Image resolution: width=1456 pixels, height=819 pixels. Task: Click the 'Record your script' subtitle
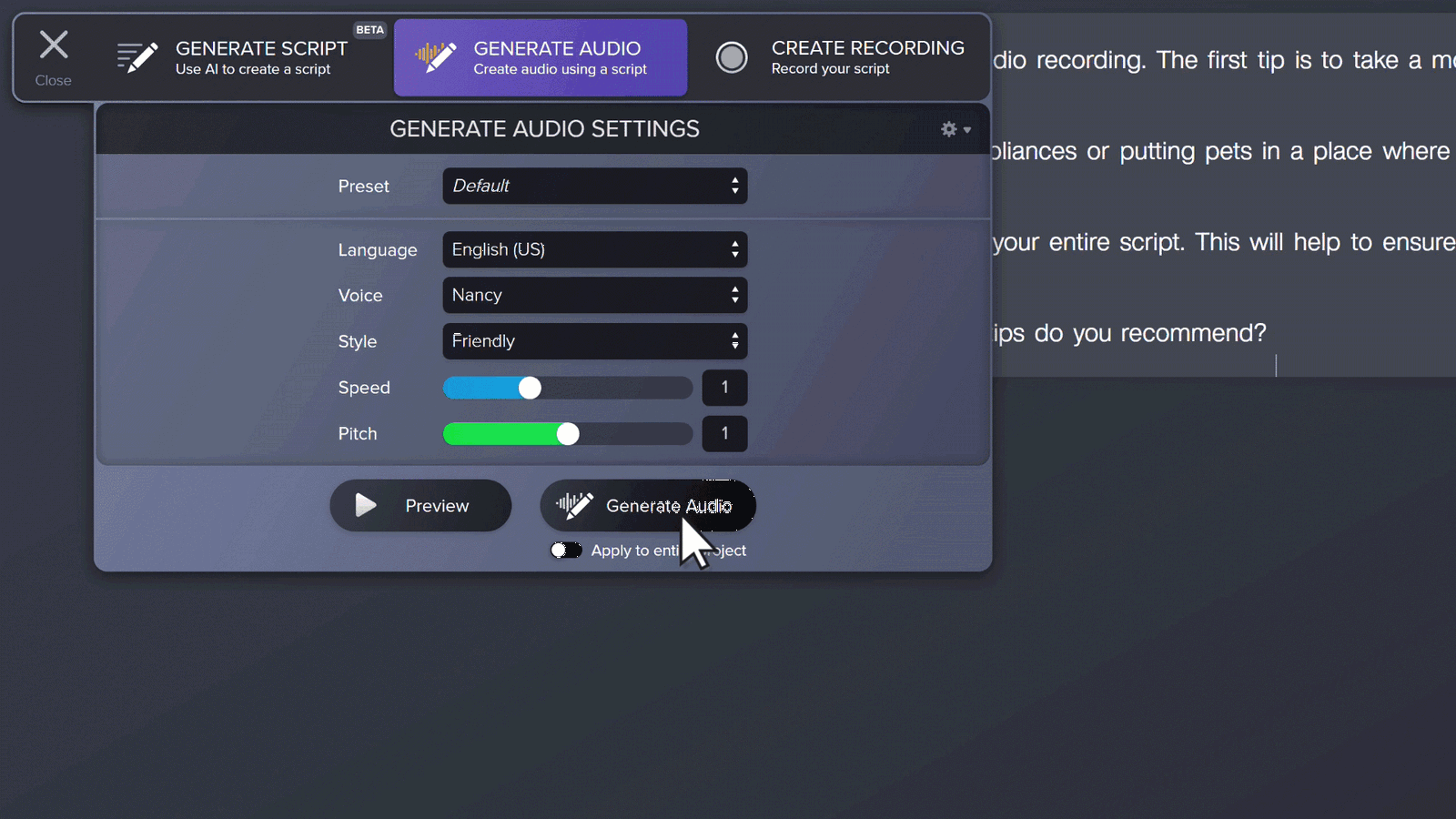coord(831,69)
